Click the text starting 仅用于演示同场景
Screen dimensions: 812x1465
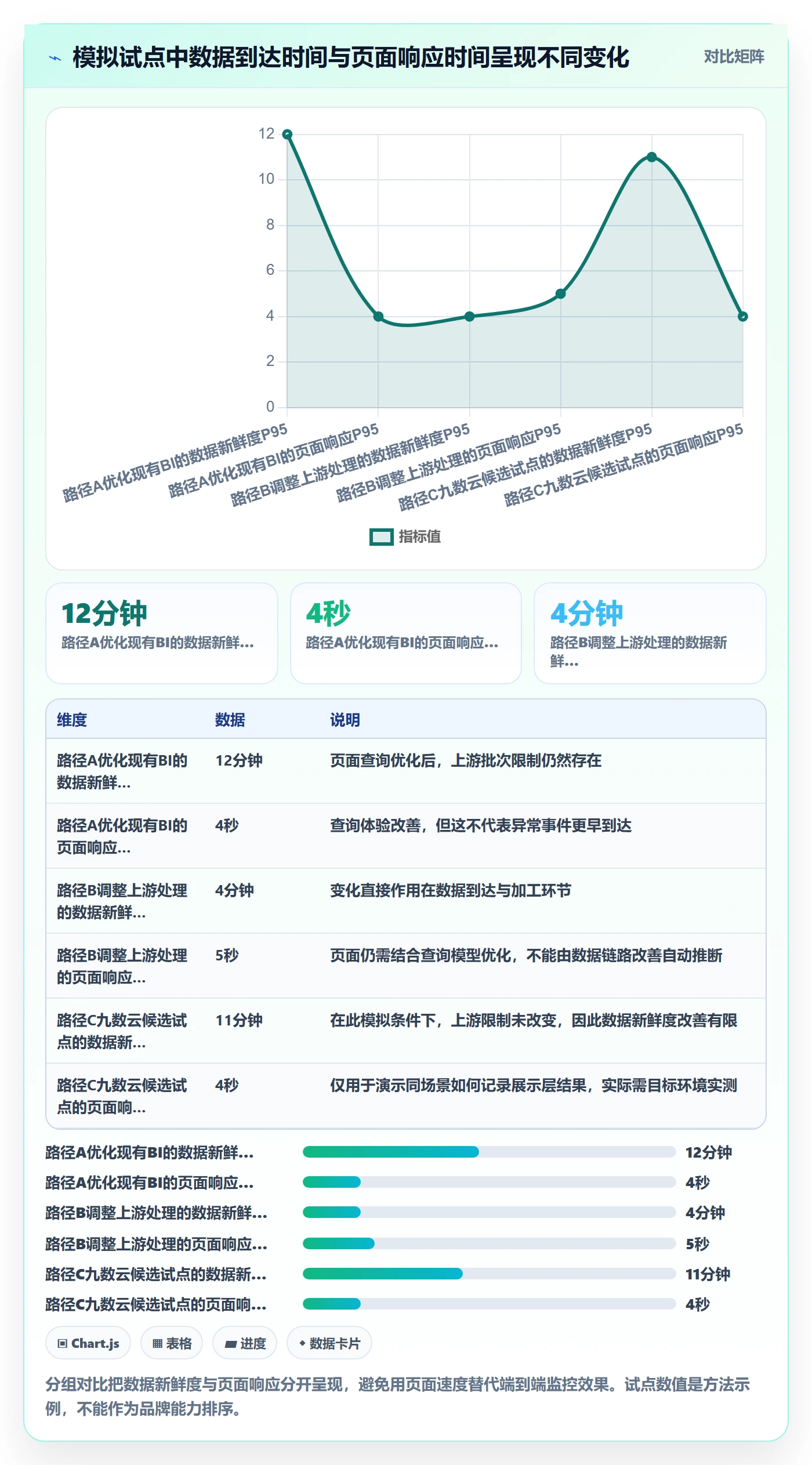534,1085
